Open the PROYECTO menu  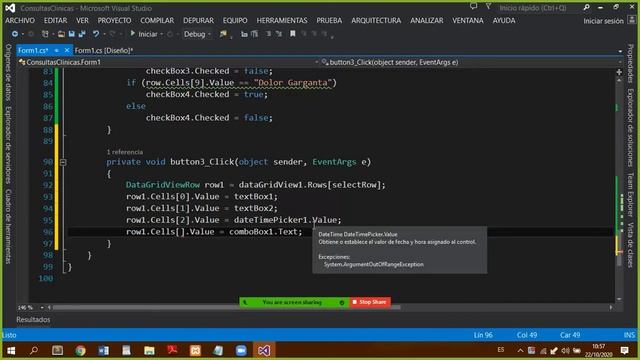tap(114, 20)
